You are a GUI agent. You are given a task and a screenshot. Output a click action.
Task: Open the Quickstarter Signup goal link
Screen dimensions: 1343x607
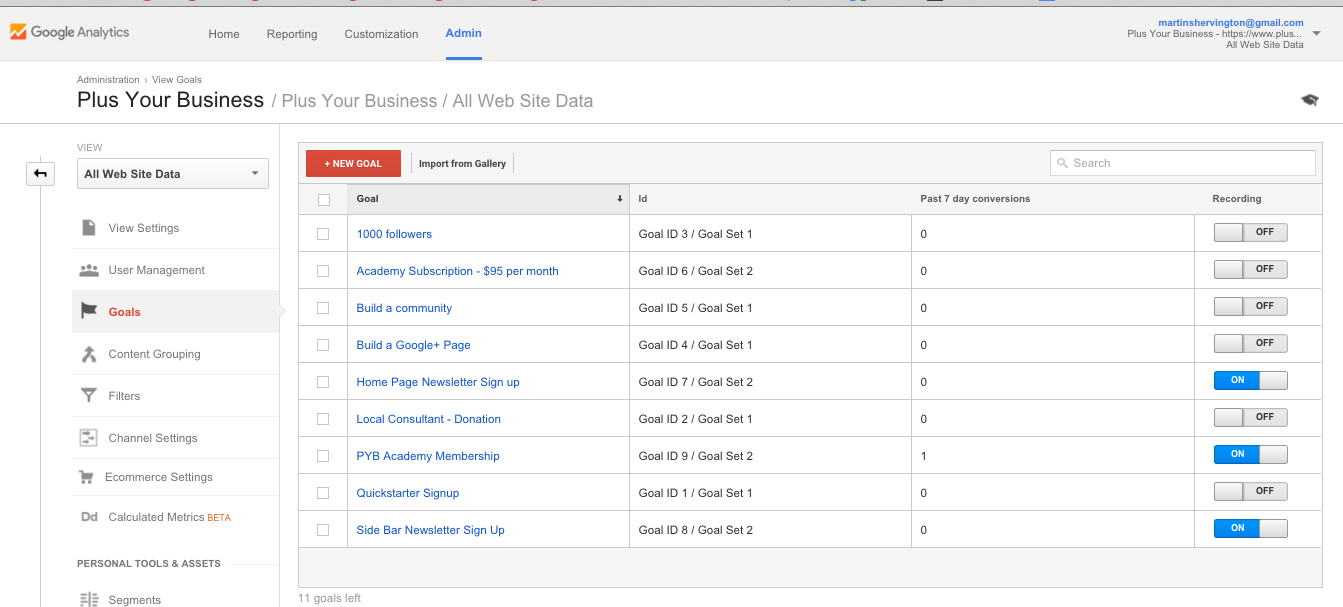[x=408, y=493]
